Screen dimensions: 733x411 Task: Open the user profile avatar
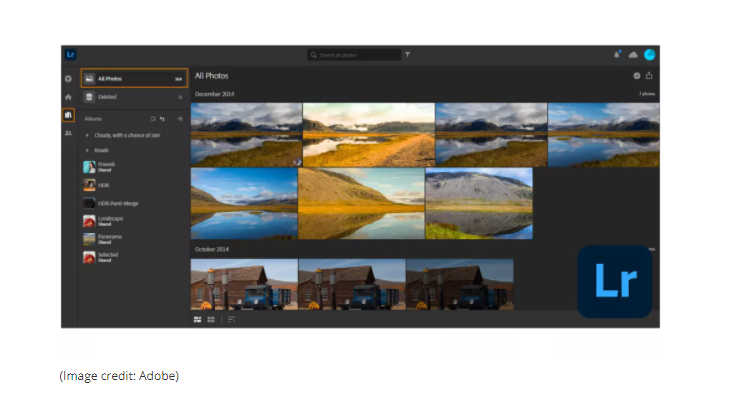coord(649,55)
